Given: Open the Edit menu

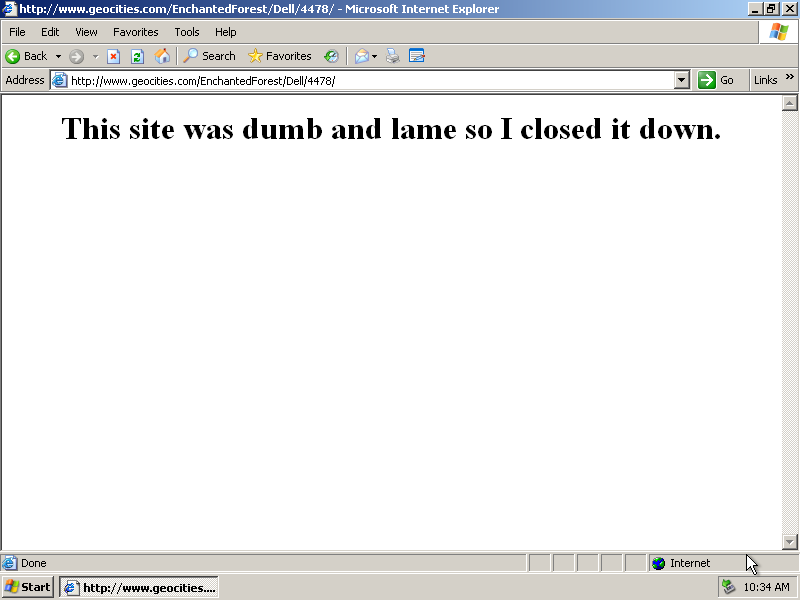Looking at the screenshot, I should pyautogui.click(x=50, y=32).
